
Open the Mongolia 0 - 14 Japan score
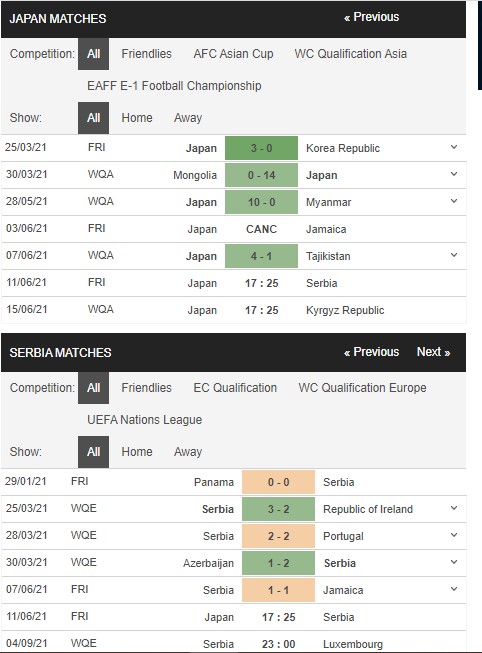click(x=261, y=175)
